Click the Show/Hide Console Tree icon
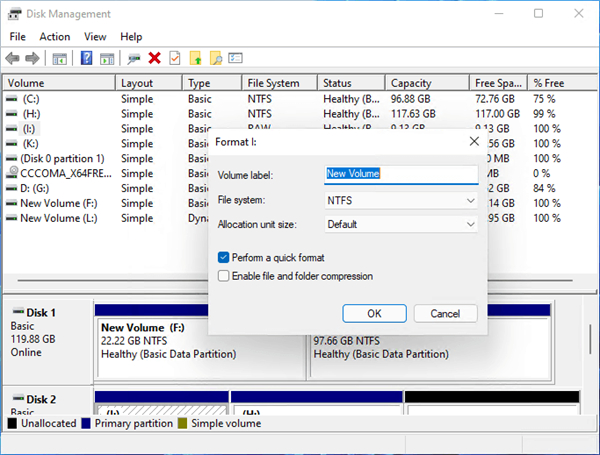 [x=60, y=59]
